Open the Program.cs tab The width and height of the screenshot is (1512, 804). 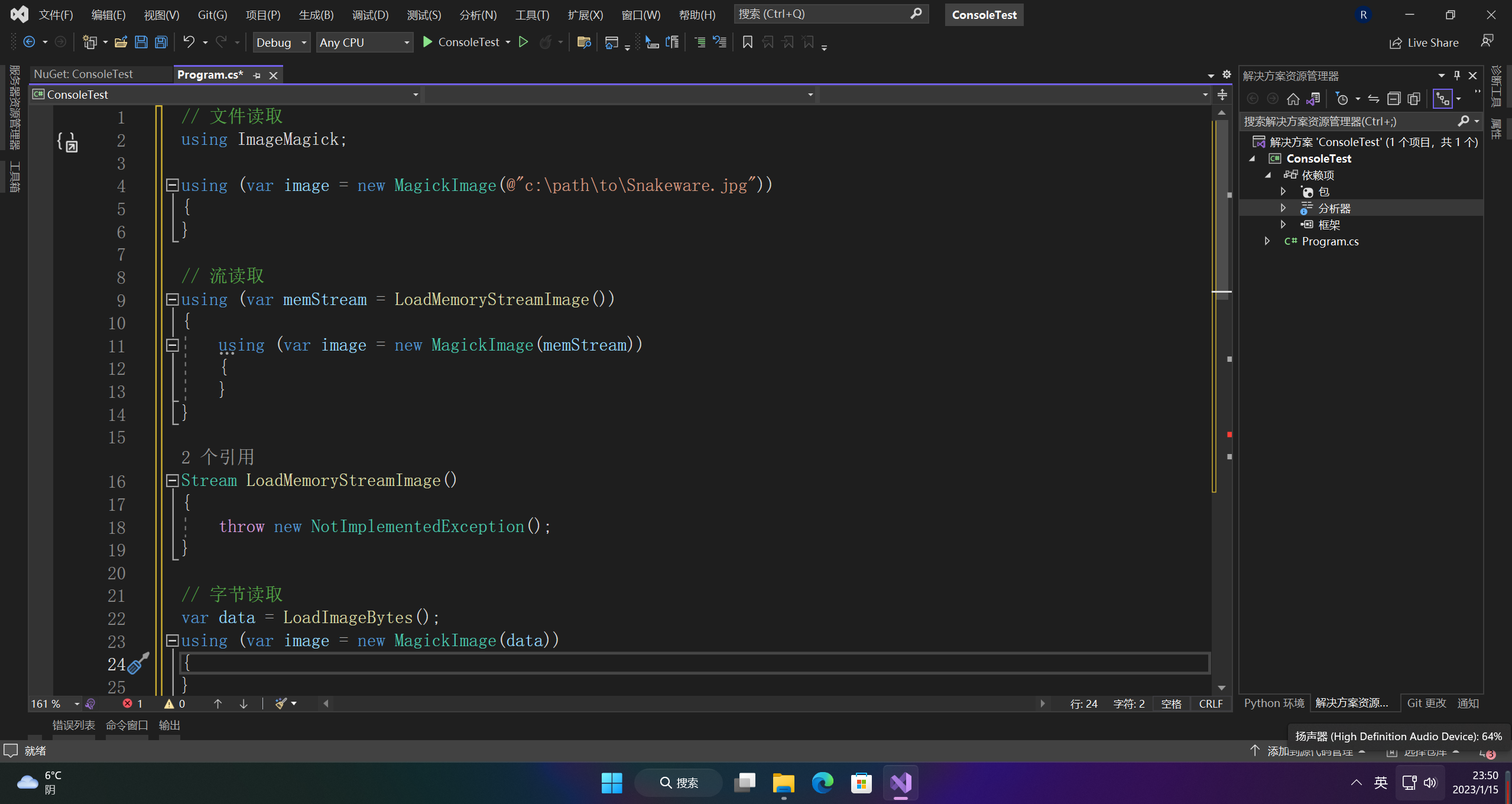[x=210, y=74]
